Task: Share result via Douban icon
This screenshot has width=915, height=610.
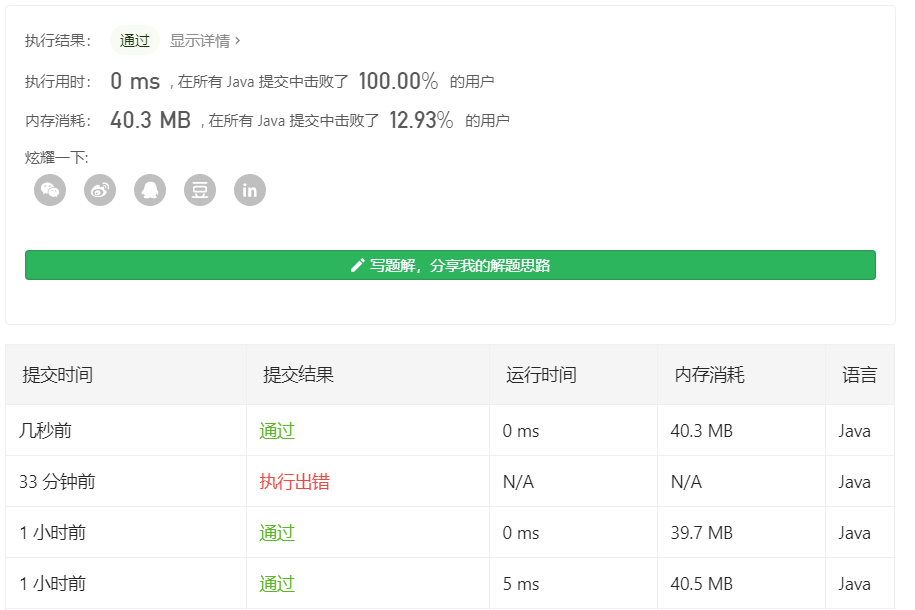Action: click(x=200, y=190)
